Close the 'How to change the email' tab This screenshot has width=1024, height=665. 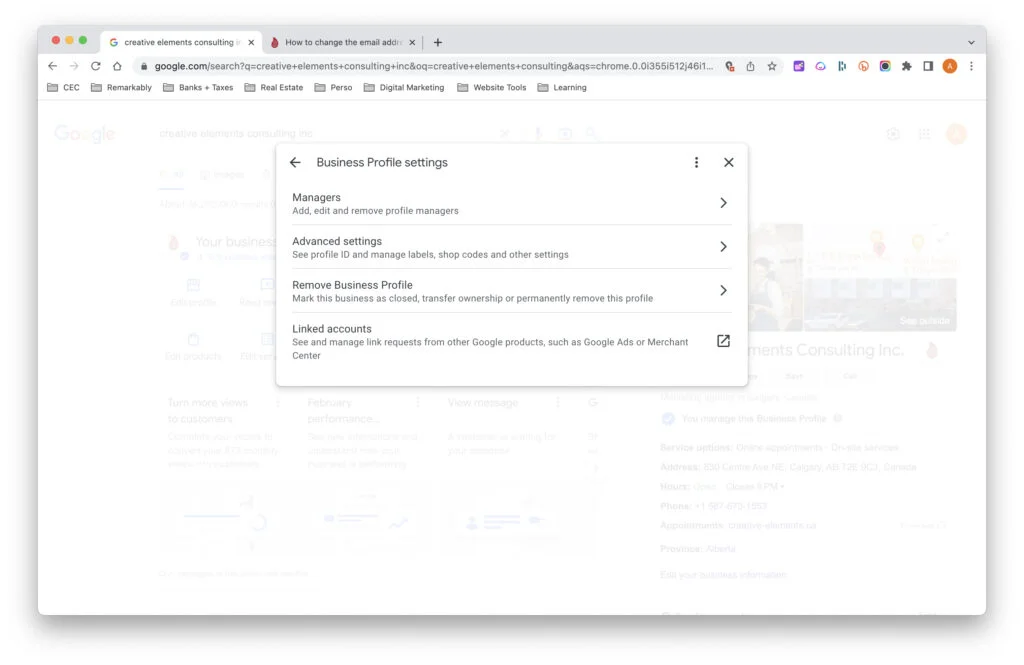pos(412,42)
